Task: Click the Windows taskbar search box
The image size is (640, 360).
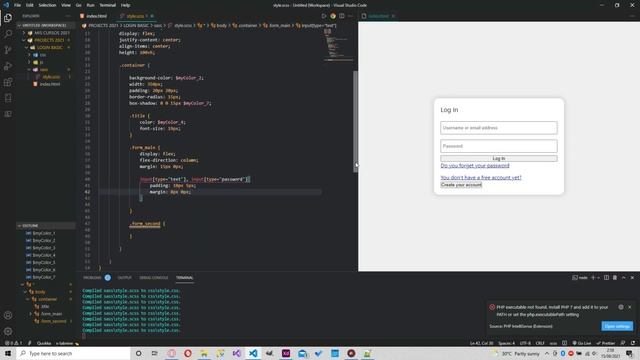Action: point(73,353)
